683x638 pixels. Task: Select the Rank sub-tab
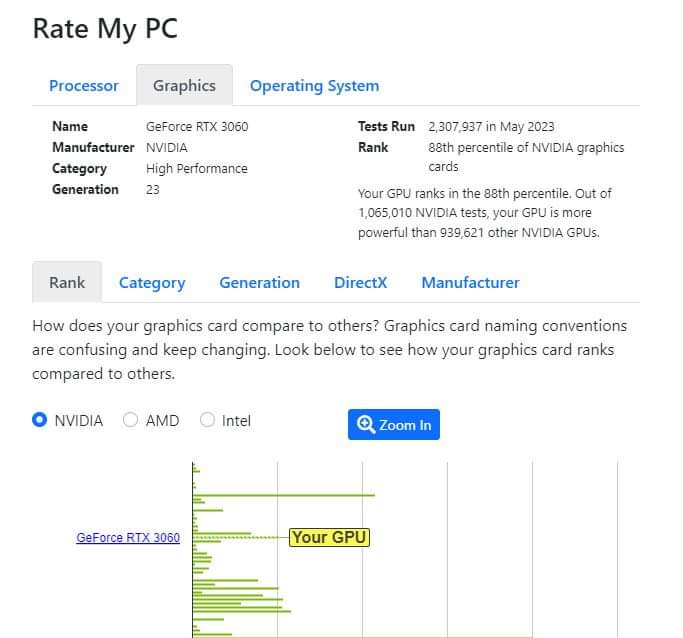coord(67,282)
